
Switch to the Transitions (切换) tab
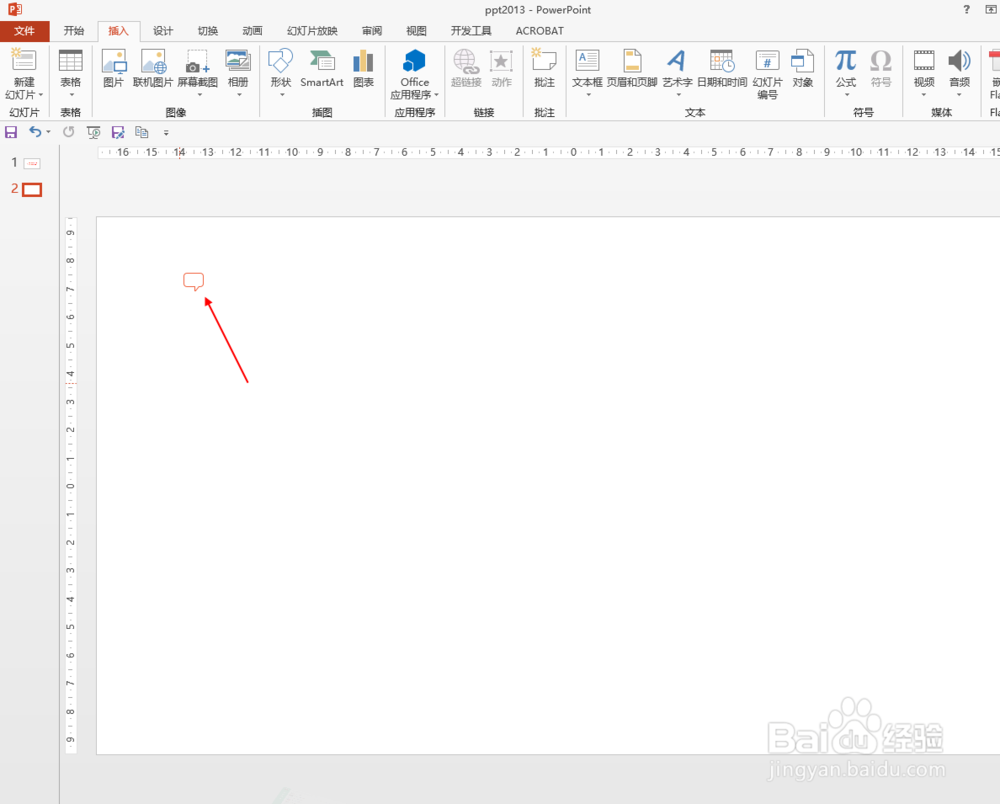tap(207, 31)
